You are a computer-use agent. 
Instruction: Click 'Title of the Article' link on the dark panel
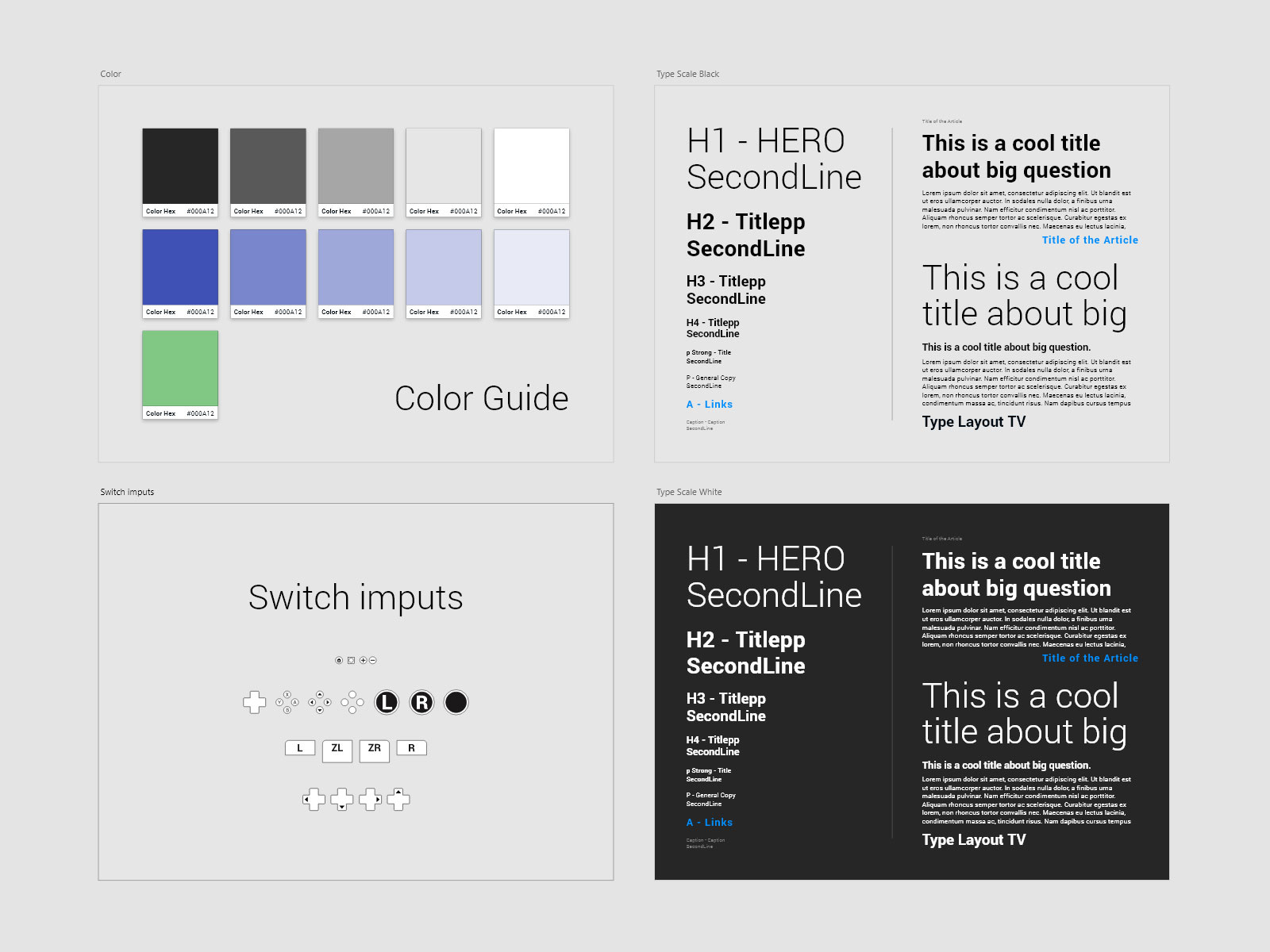[x=1091, y=658]
